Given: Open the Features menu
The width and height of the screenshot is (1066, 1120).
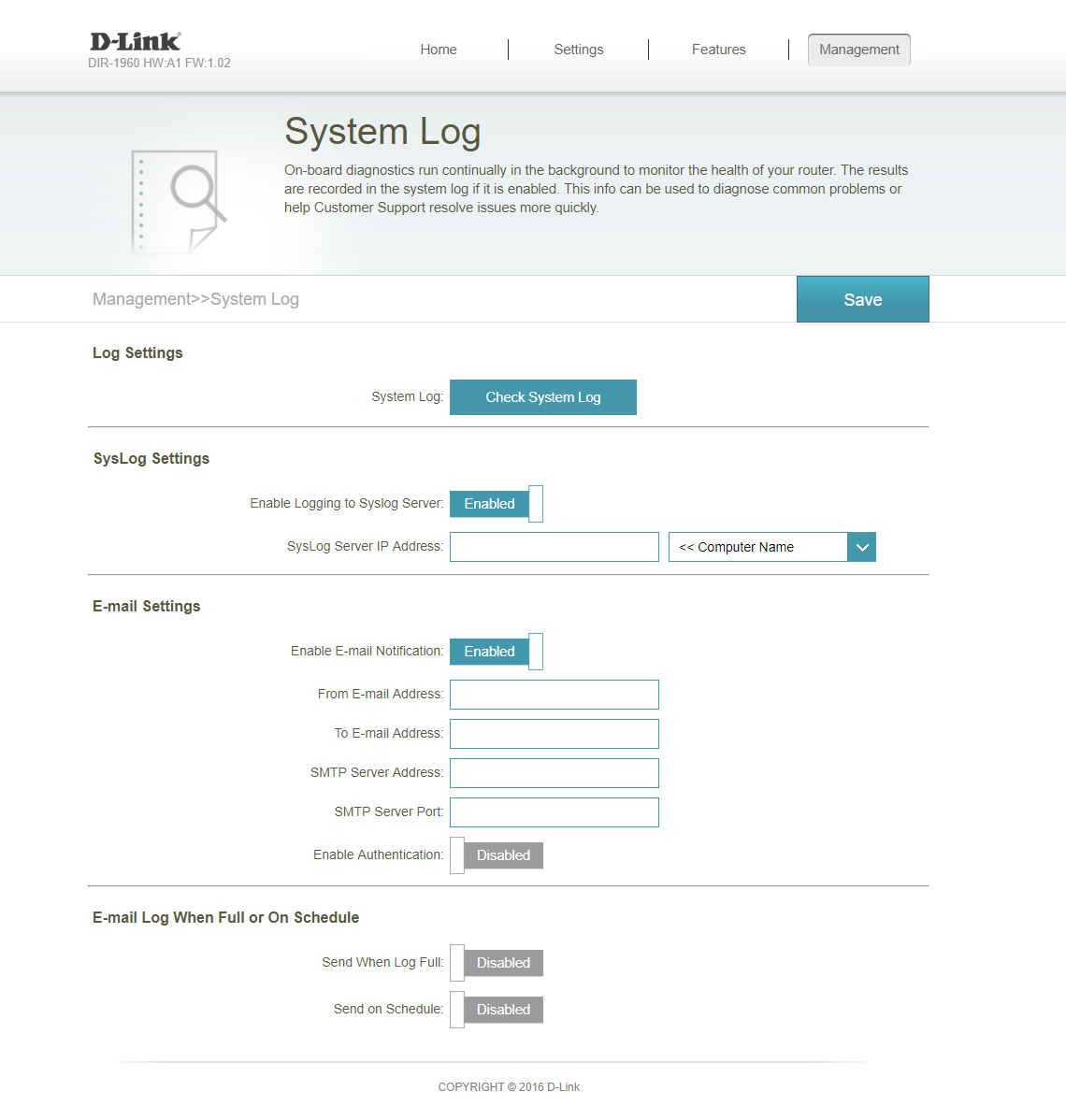Looking at the screenshot, I should pos(719,50).
